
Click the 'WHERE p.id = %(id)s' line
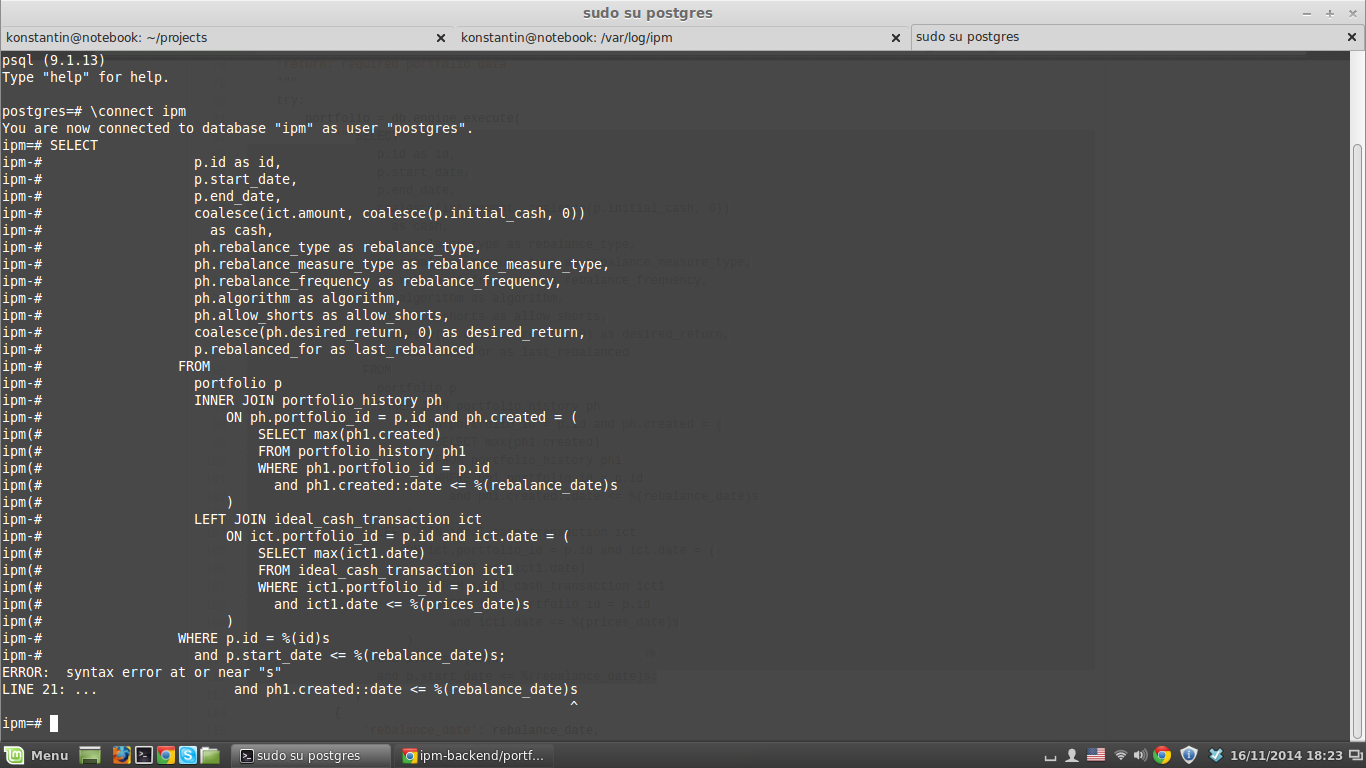click(x=254, y=638)
